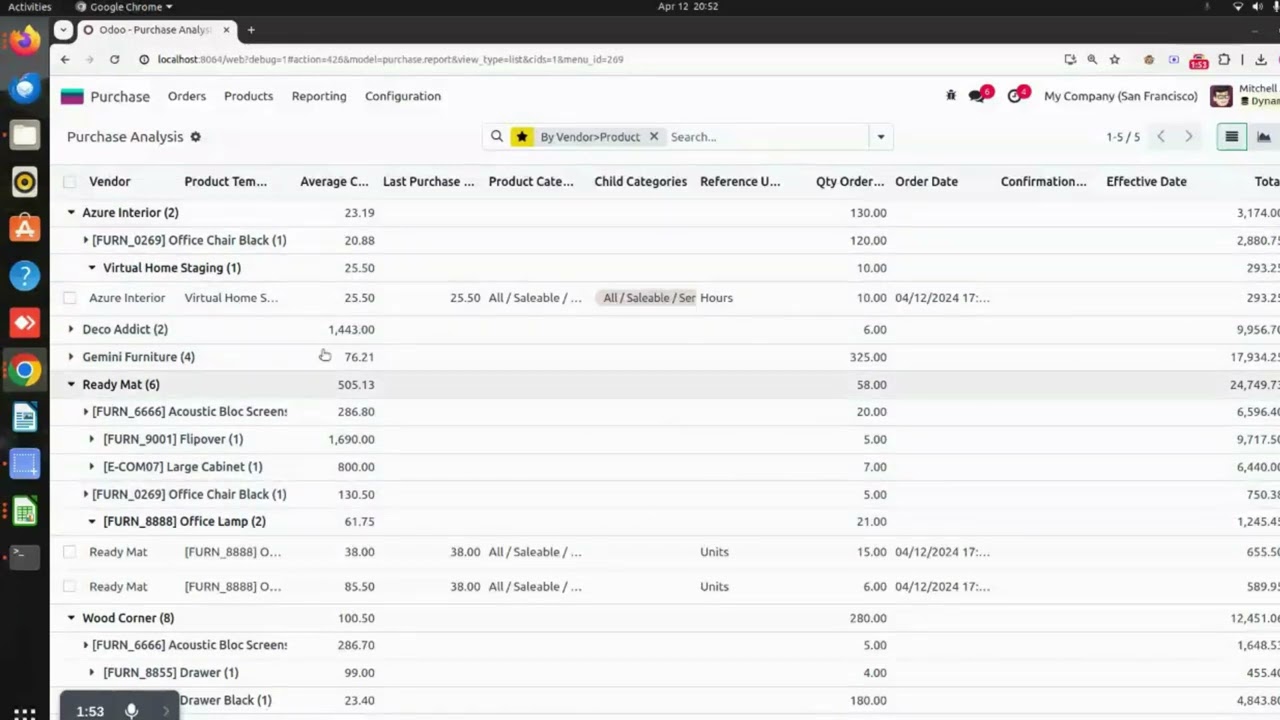
Task: Open the search options dropdown arrow
Action: point(881,137)
